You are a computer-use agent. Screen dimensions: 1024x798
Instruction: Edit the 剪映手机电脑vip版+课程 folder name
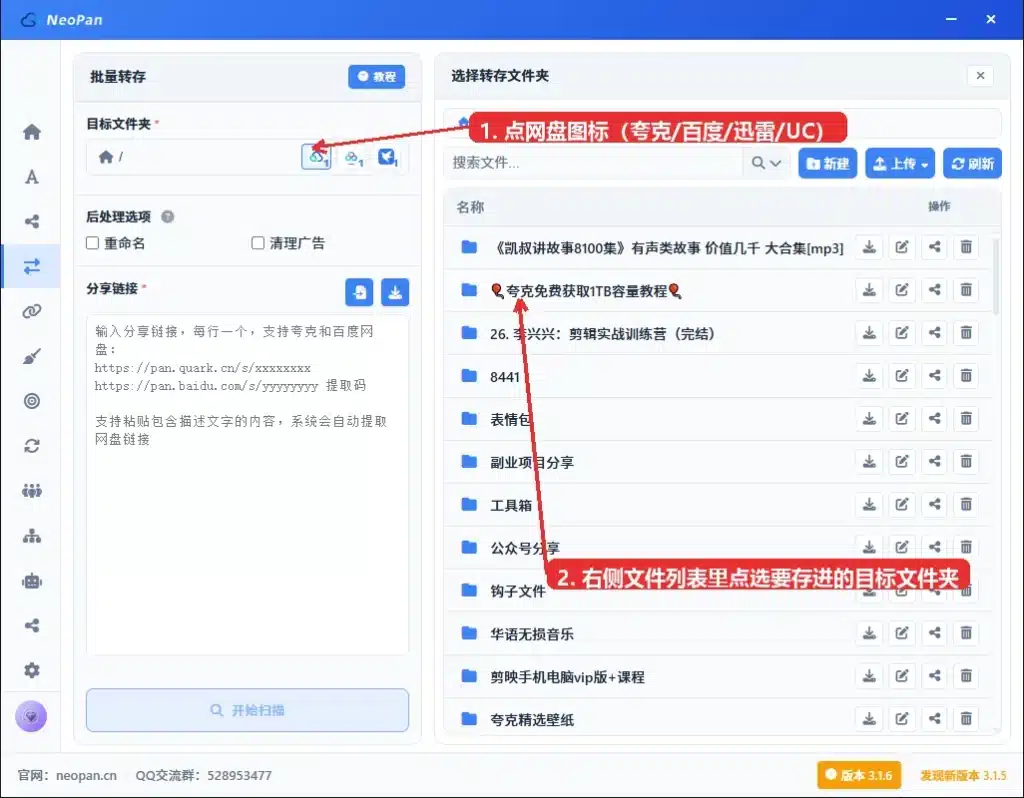[x=902, y=676]
